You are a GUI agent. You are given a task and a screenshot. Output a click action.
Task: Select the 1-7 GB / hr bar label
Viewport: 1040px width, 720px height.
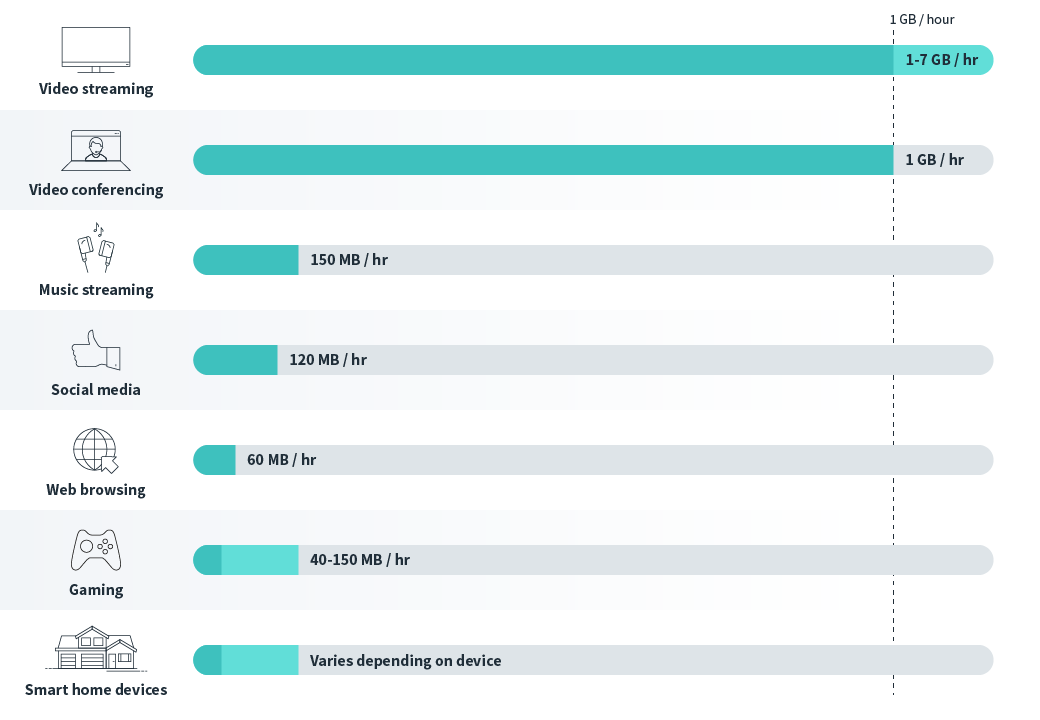(942, 60)
